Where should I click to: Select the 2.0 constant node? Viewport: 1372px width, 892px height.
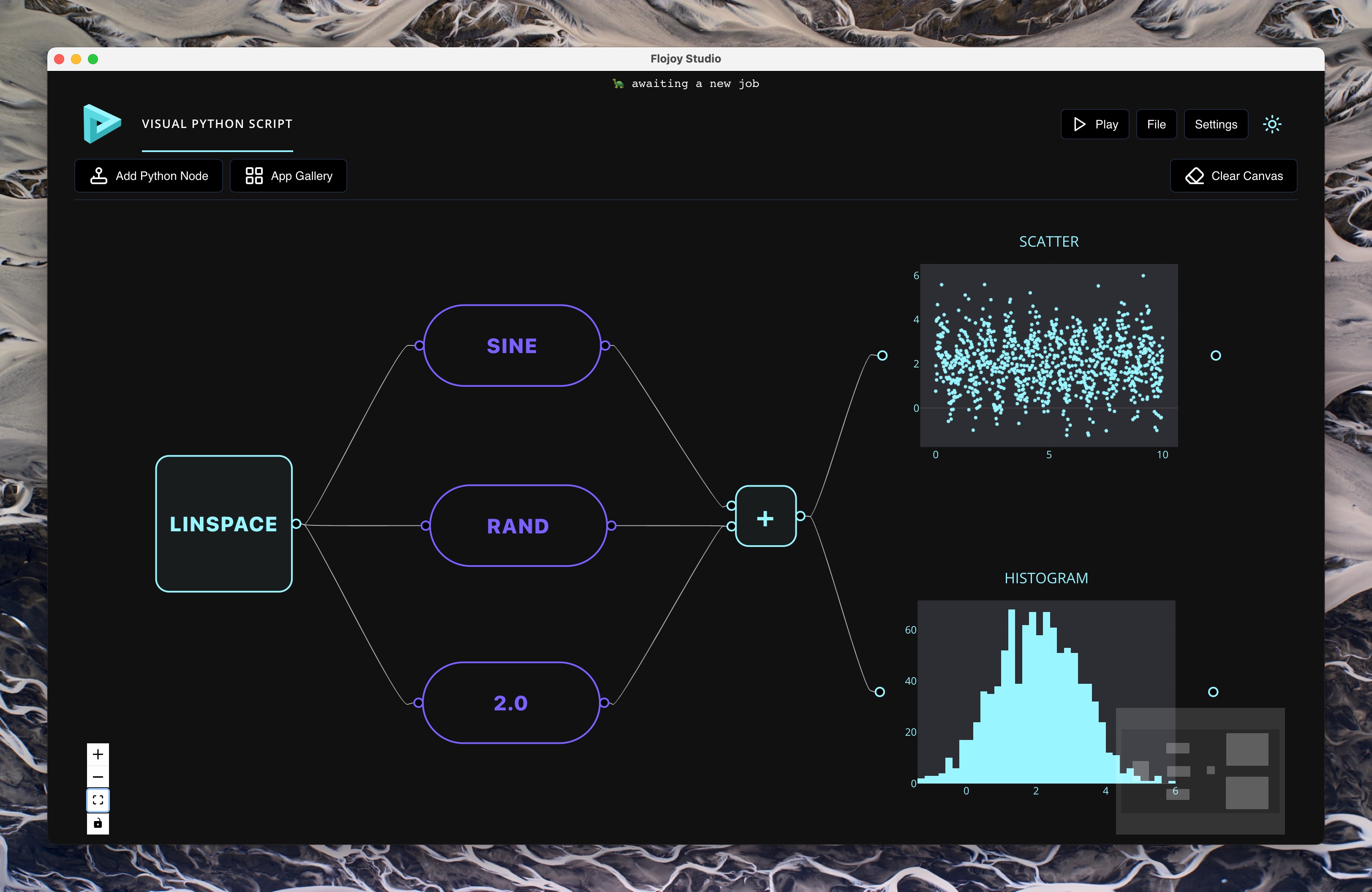(x=511, y=702)
